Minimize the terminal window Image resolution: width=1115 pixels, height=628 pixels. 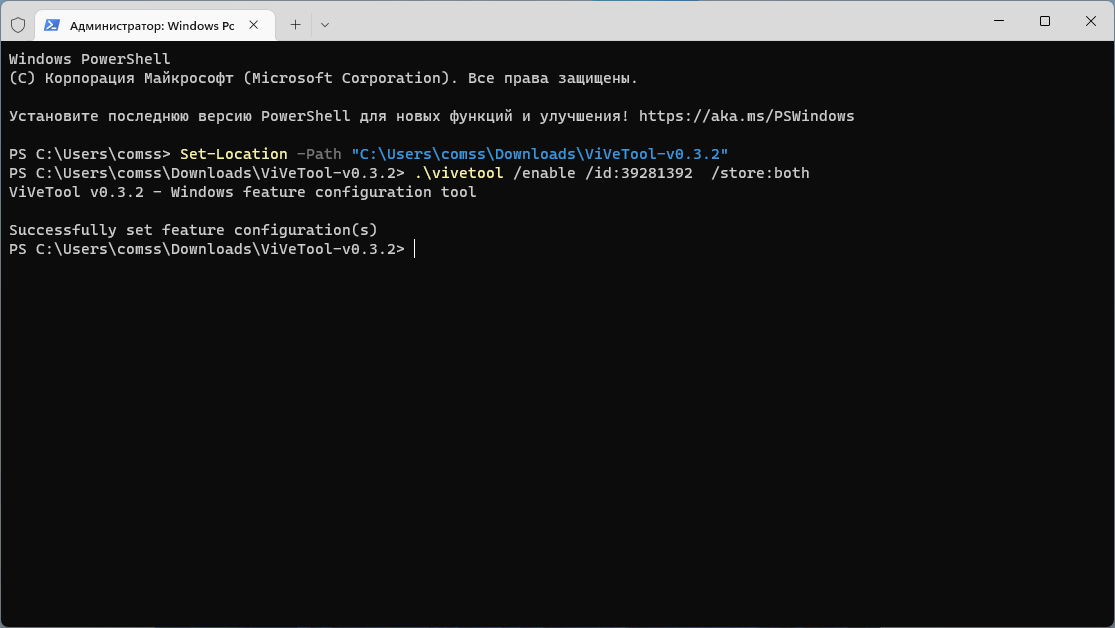(x=998, y=21)
